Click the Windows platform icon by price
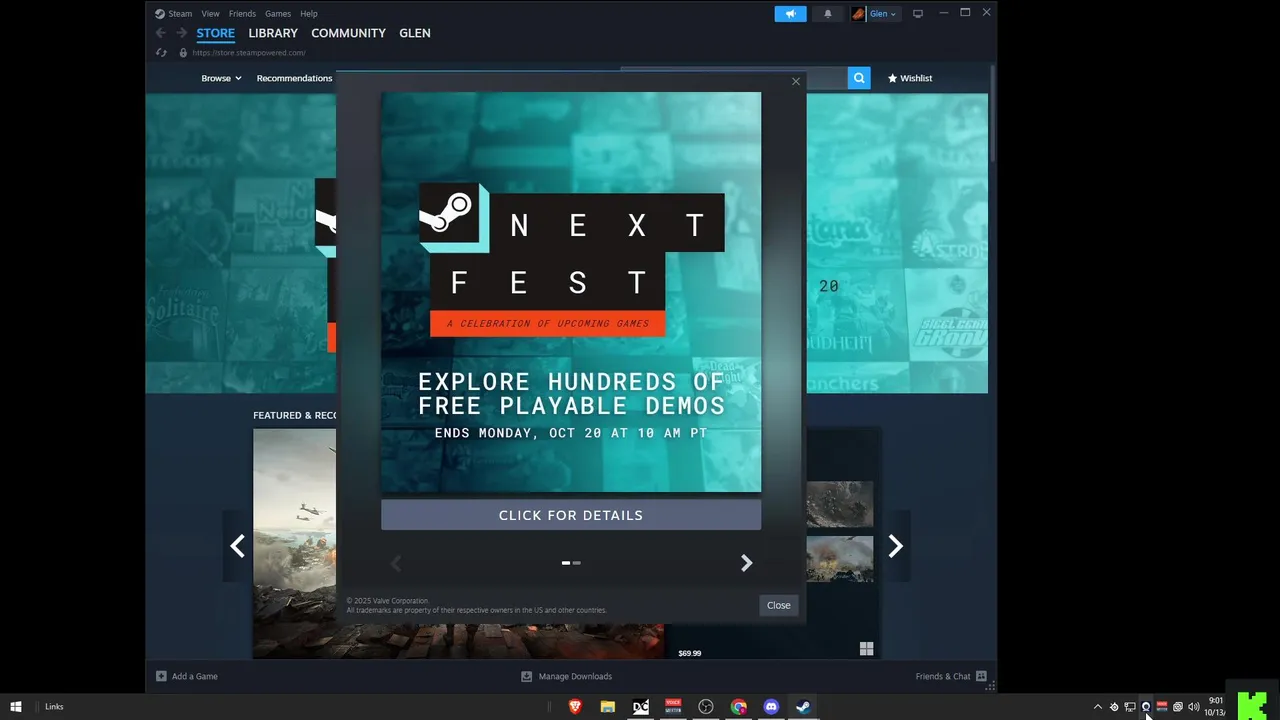This screenshot has height=720, width=1280. 866,649
